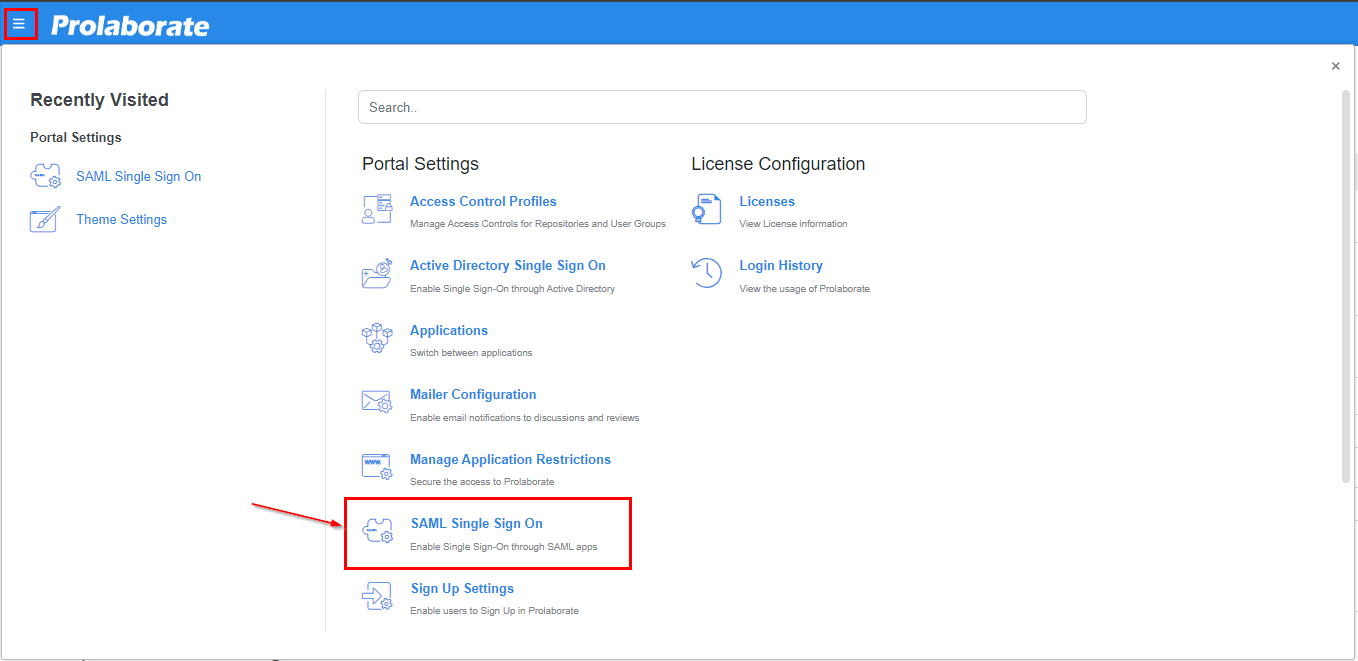Open the Applications setting
Screen dimensions: 1358x661
point(449,330)
